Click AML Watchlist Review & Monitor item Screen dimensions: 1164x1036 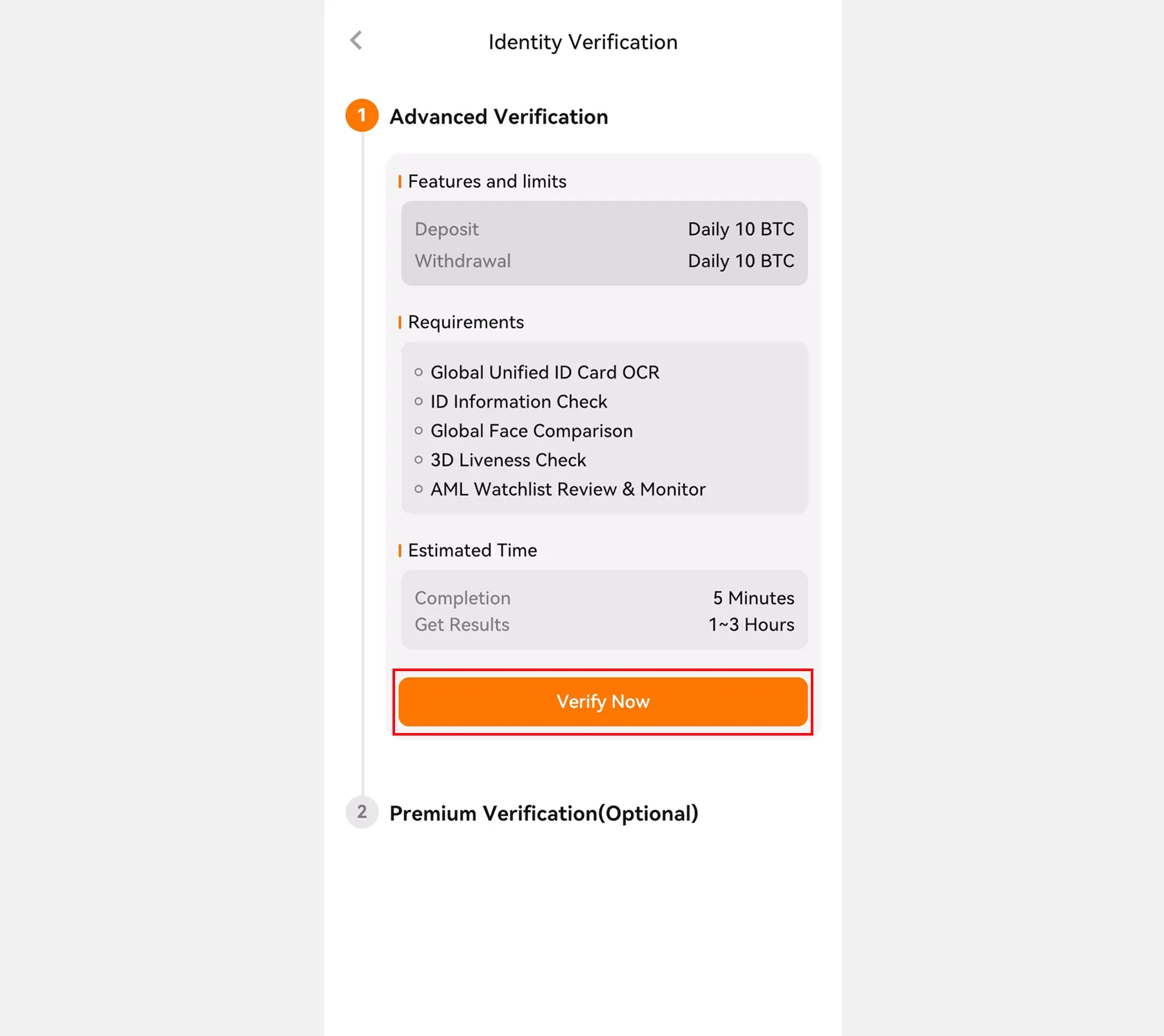click(x=567, y=489)
